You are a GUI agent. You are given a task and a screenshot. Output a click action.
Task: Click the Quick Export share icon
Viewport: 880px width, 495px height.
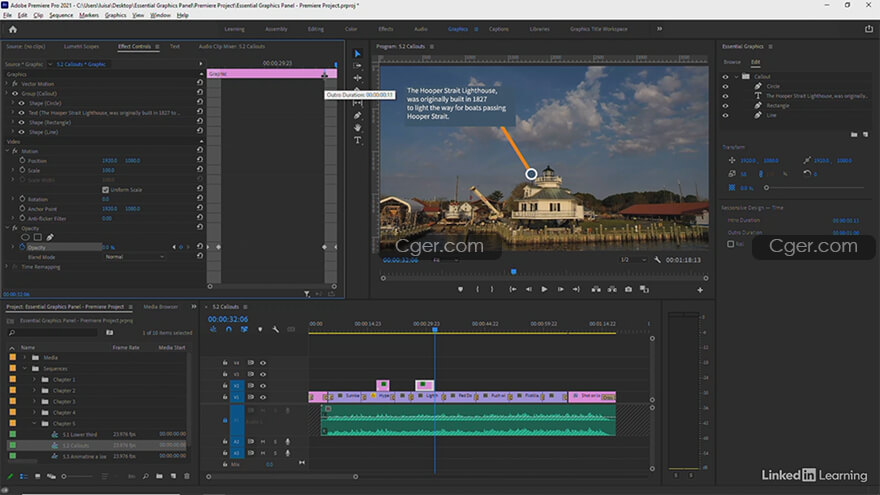tap(869, 29)
